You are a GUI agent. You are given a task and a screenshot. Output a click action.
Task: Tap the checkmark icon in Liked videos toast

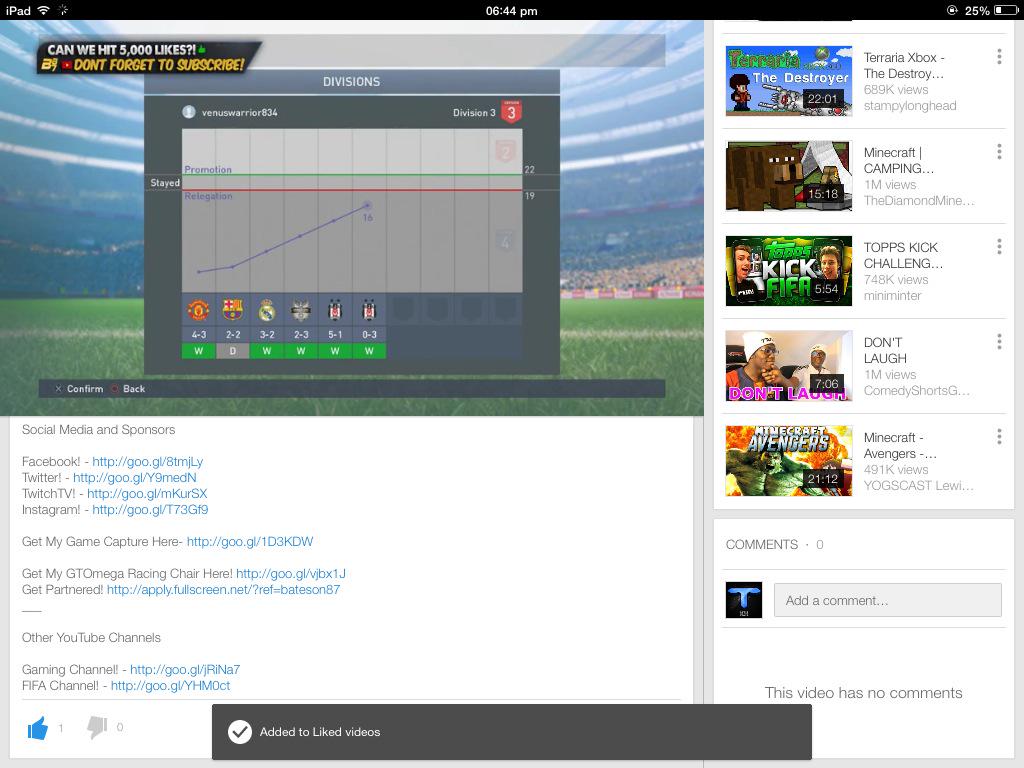pyautogui.click(x=240, y=732)
